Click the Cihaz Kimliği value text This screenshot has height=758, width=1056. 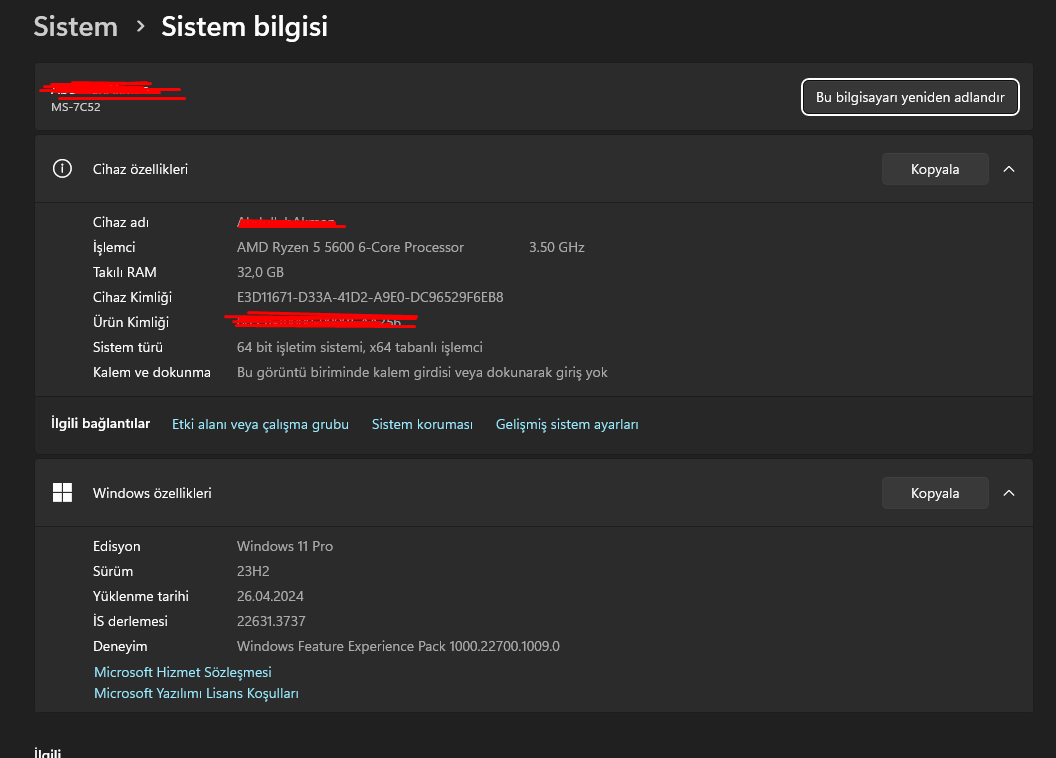coord(370,297)
